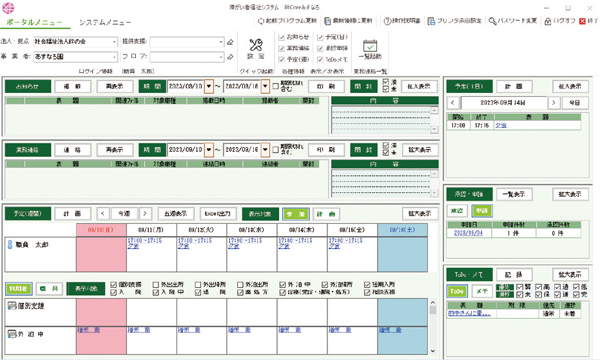Open 業務連絡 end date picker arrow
This screenshot has height=360, width=600.
[x=265, y=150]
